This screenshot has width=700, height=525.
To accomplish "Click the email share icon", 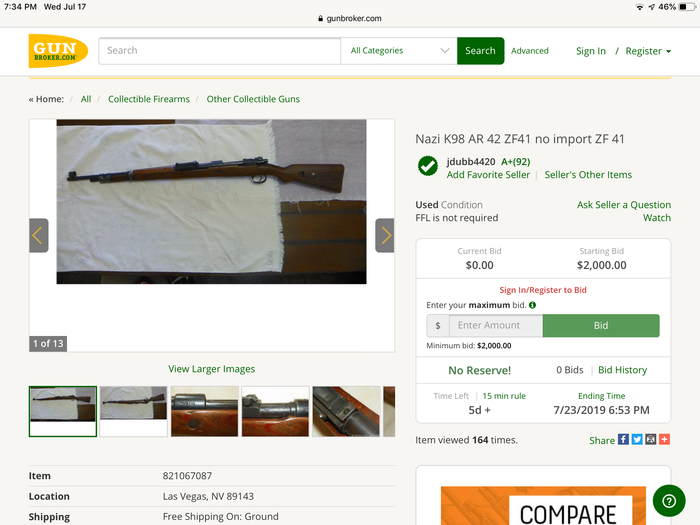I will (x=651, y=440).
